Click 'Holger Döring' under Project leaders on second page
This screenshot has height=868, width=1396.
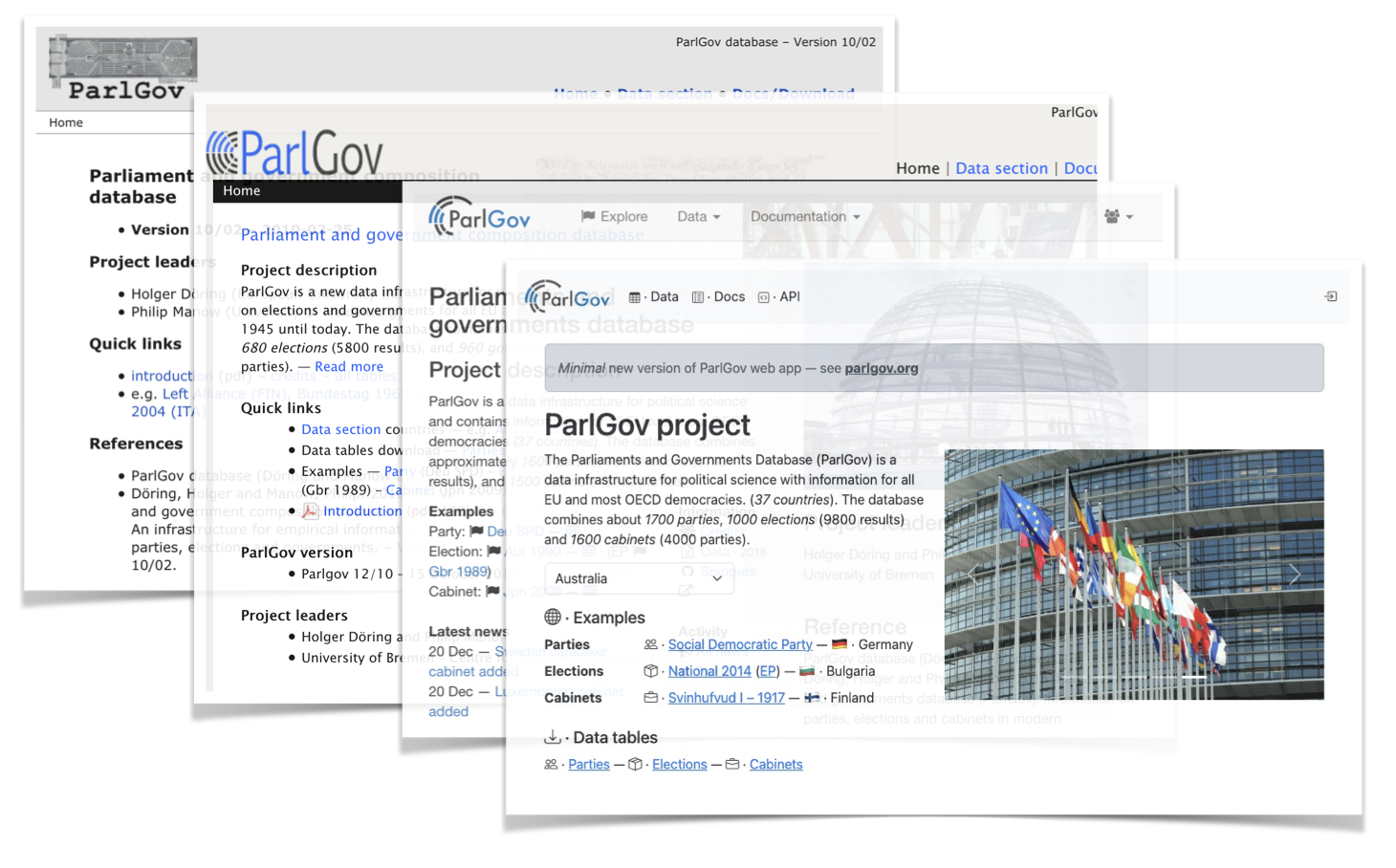tap(346, 637)
